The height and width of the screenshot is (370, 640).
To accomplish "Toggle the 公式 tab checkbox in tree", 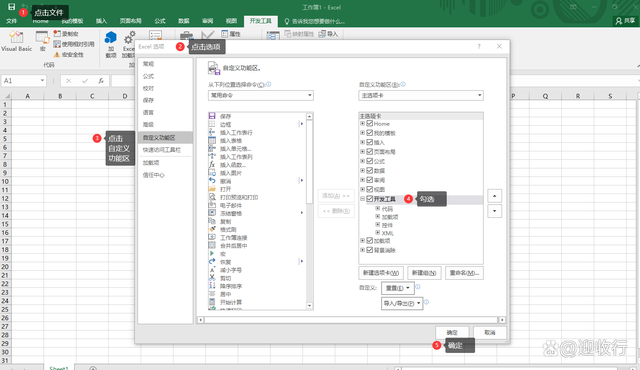I will pyautogui.click(x=369, y=161).
